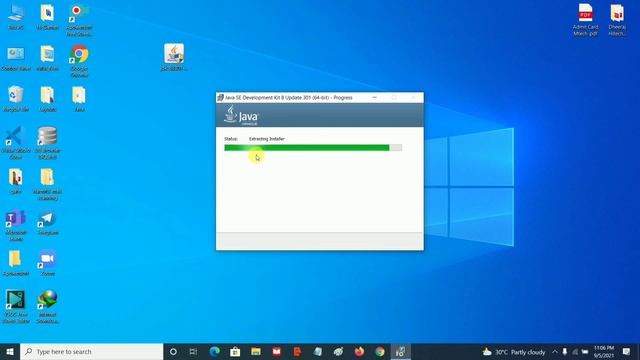Launch Microsoft Teams from the desktop
Screen dimensions: 640x360
point(16,226)
